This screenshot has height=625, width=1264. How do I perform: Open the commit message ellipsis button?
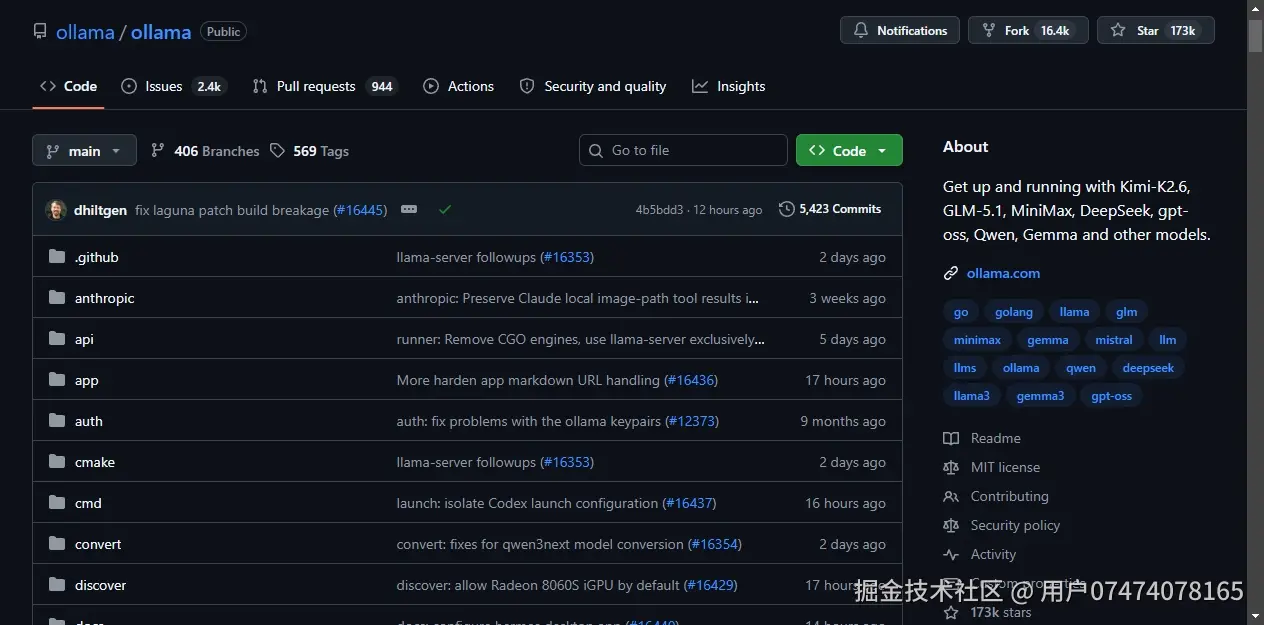(x=409, y=210)
